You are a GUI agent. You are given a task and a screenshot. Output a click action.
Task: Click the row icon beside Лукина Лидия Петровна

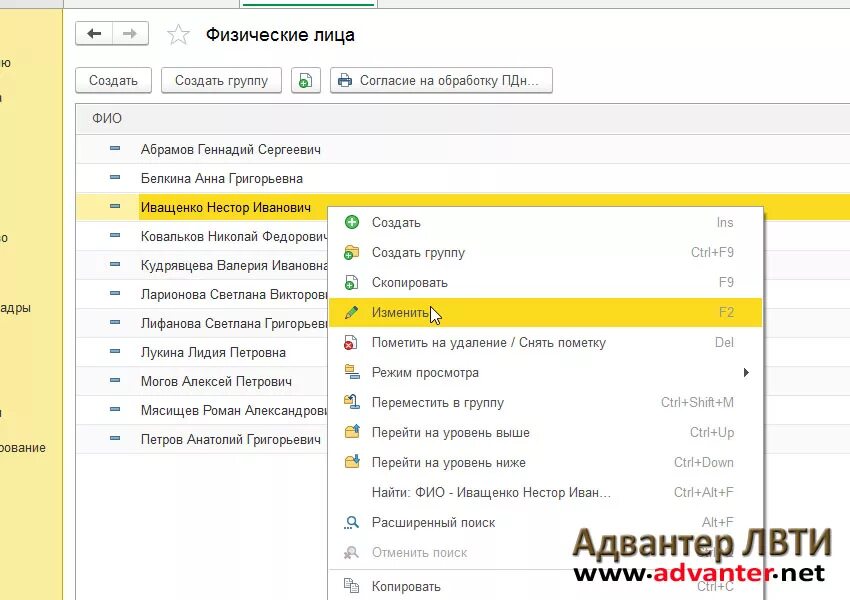pos(114,351)
